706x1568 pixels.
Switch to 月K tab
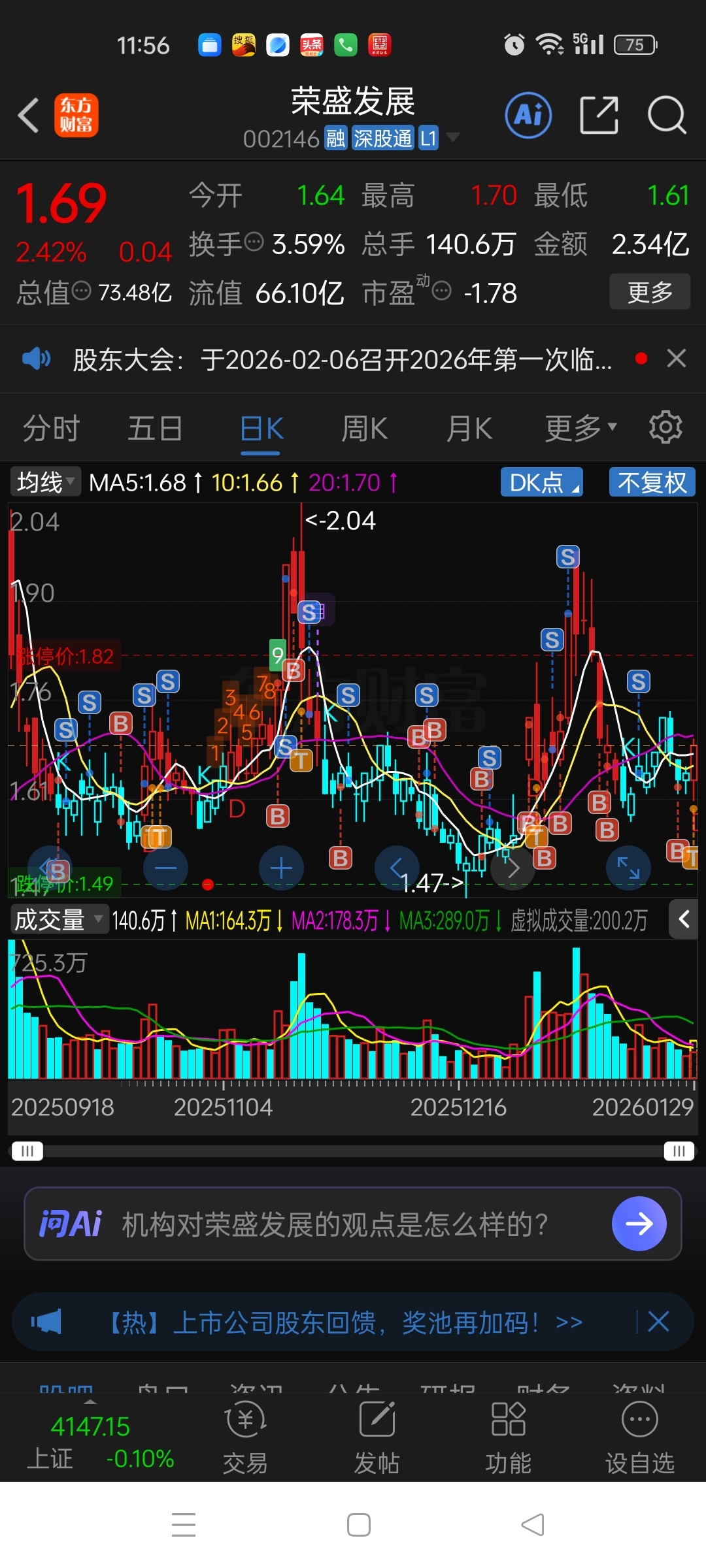pos(469,429)
